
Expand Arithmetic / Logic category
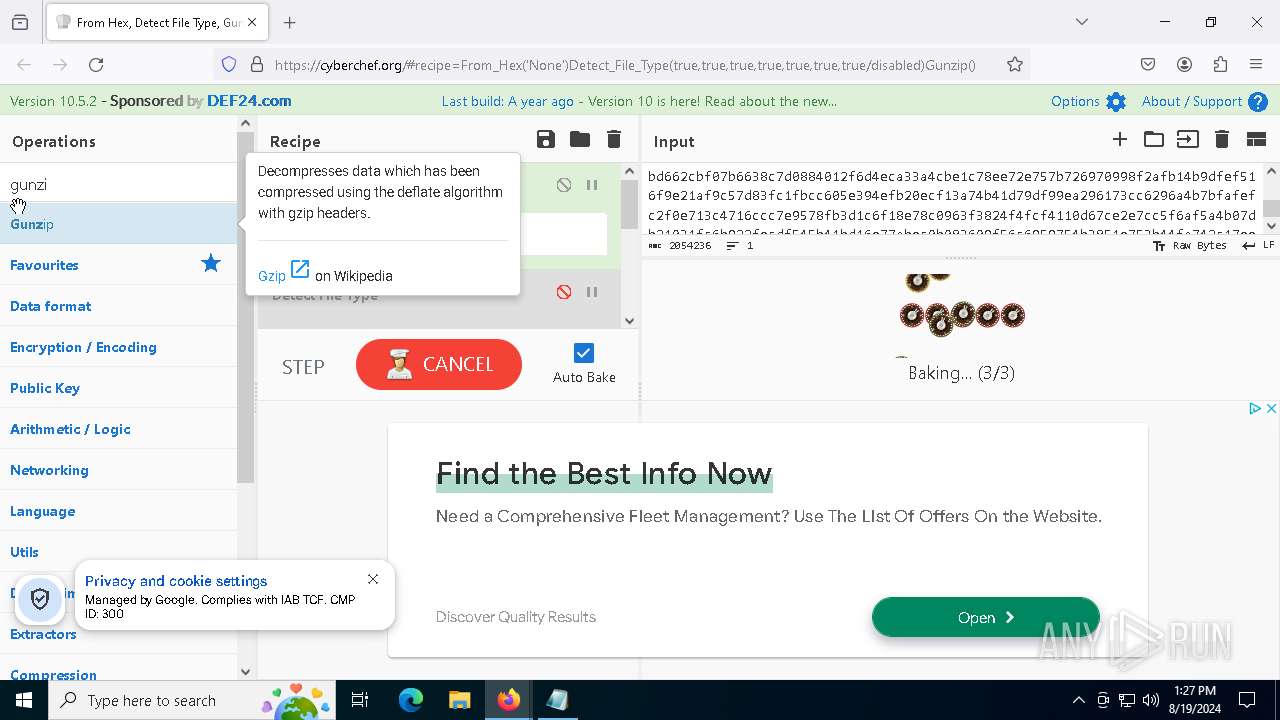pos(119,429)
